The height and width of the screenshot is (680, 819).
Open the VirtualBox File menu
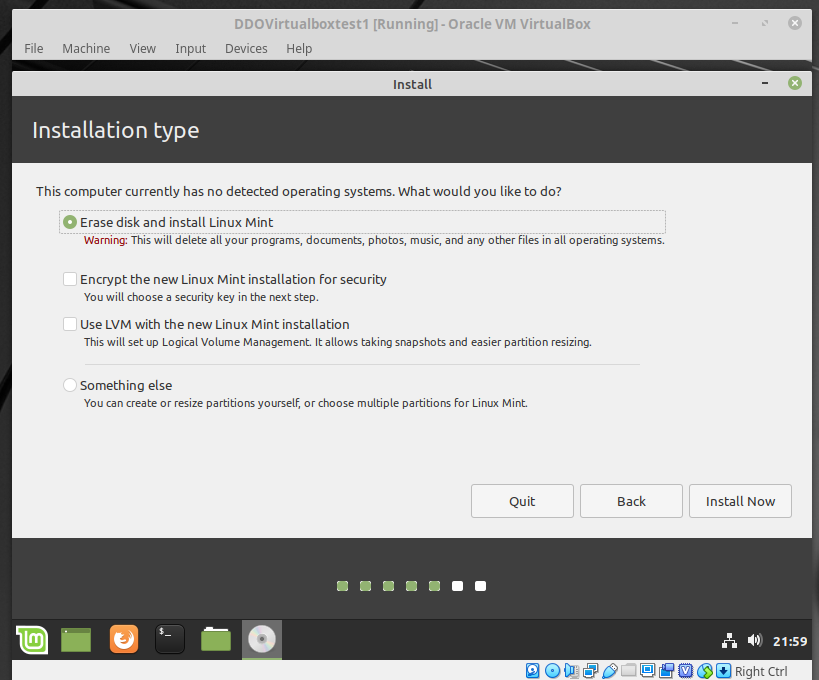[33, 49]
